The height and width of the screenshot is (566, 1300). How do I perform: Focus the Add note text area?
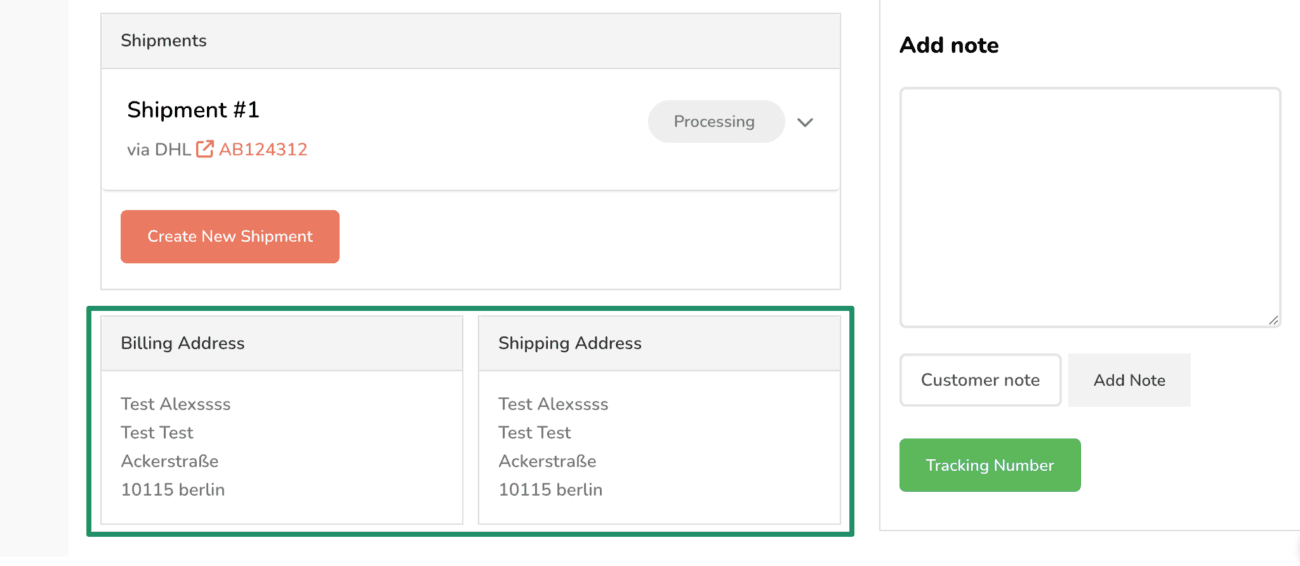[1090, 207]
